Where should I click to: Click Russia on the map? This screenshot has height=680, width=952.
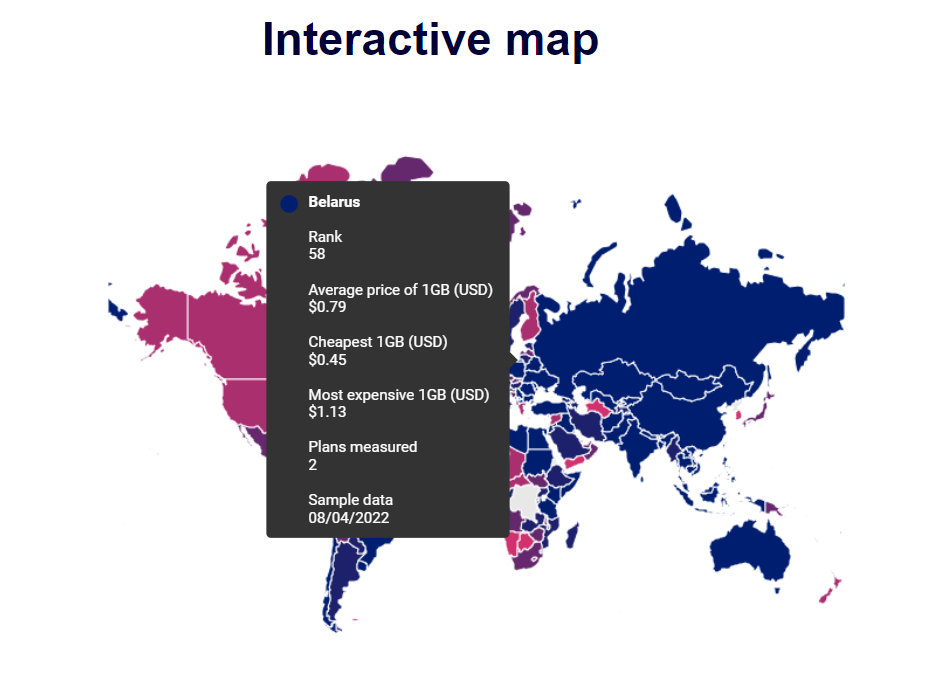[x=698, y=304]
